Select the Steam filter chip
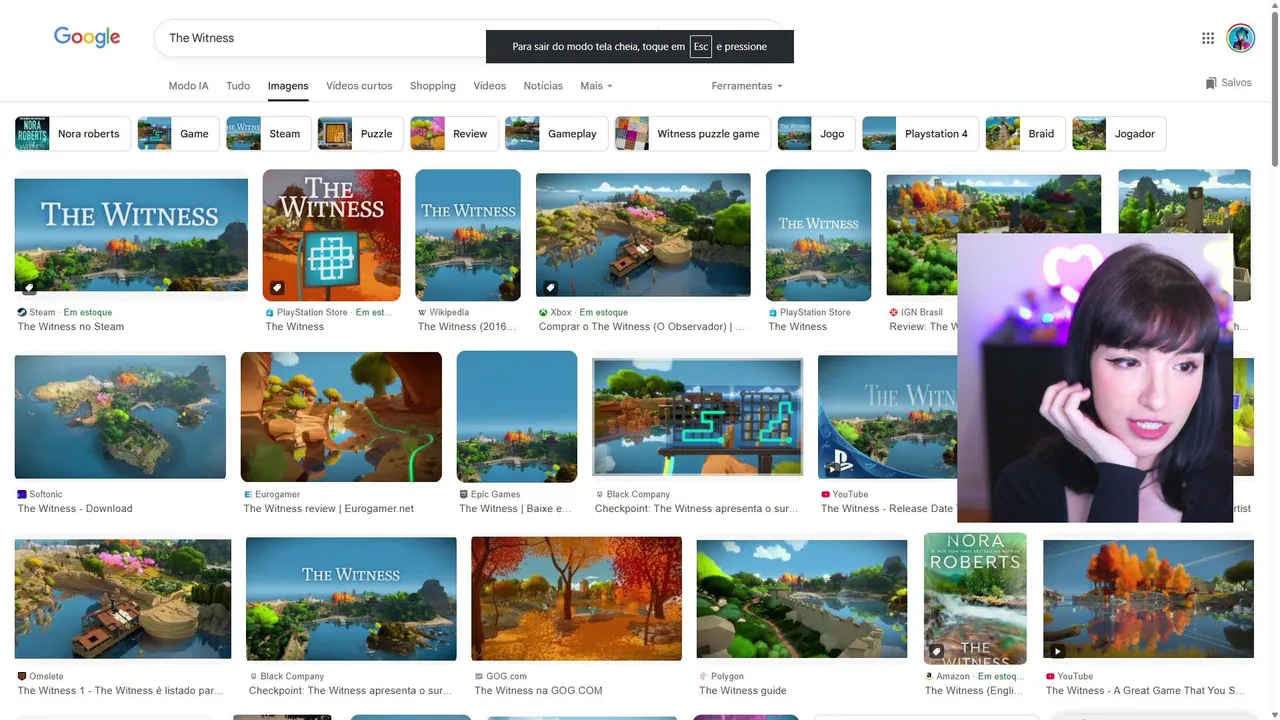This screenshot has width=1280, height=720. 268,133
